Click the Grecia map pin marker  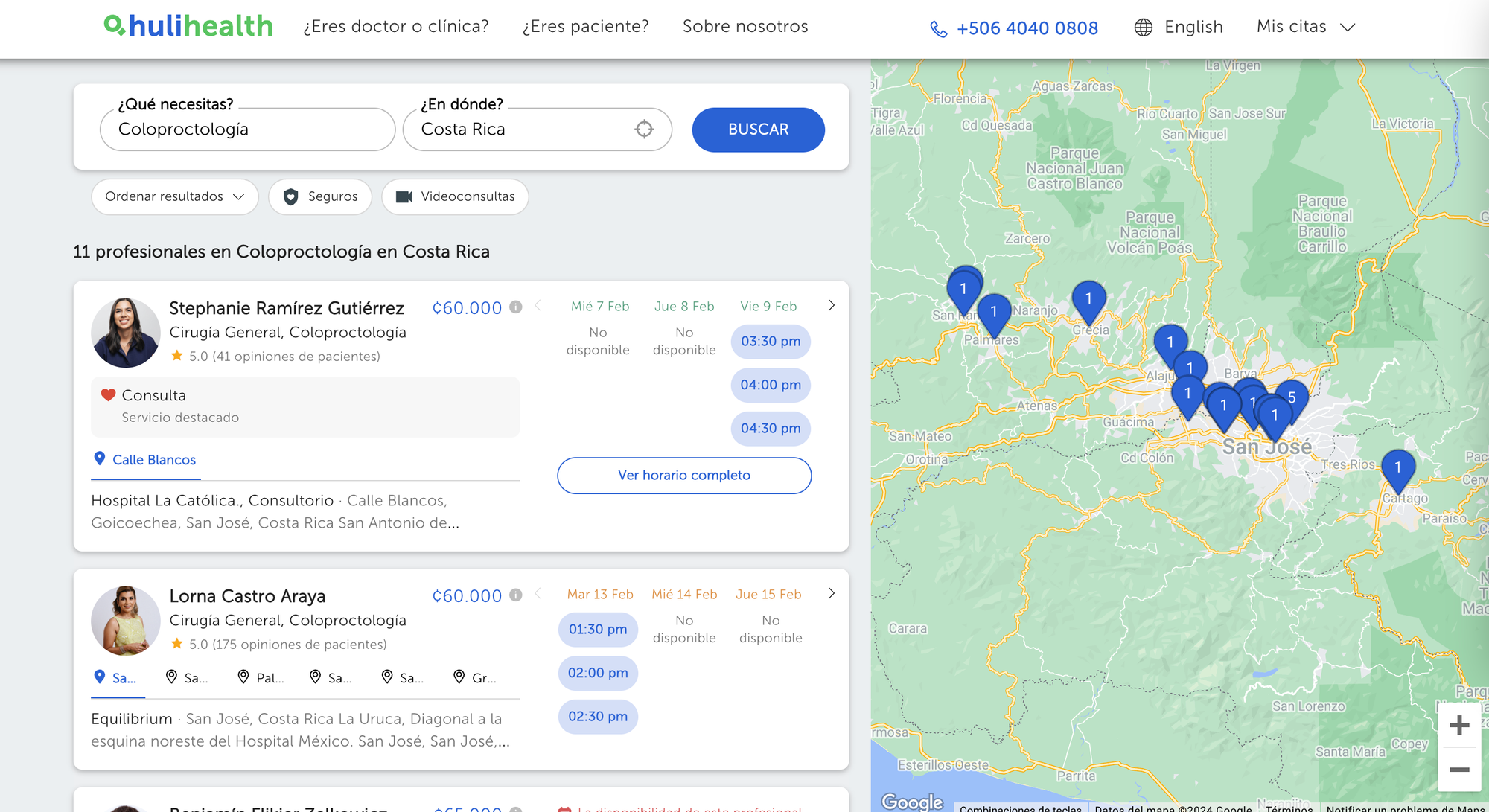pos(1088,299)
